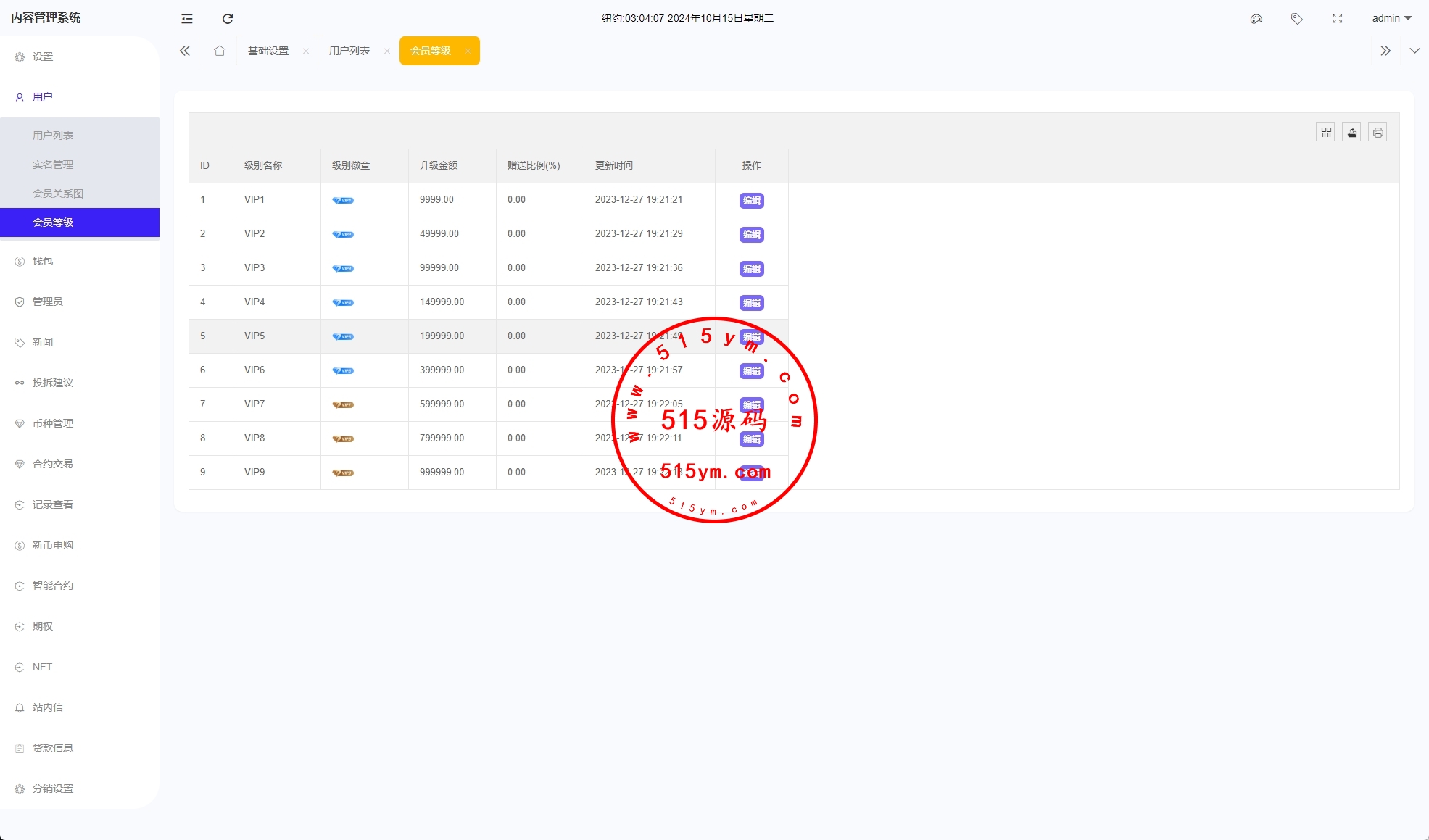The image size is (1429, 840).
Task: Open 实名管理 in the sidebar
Action: [x=53, y=165]
